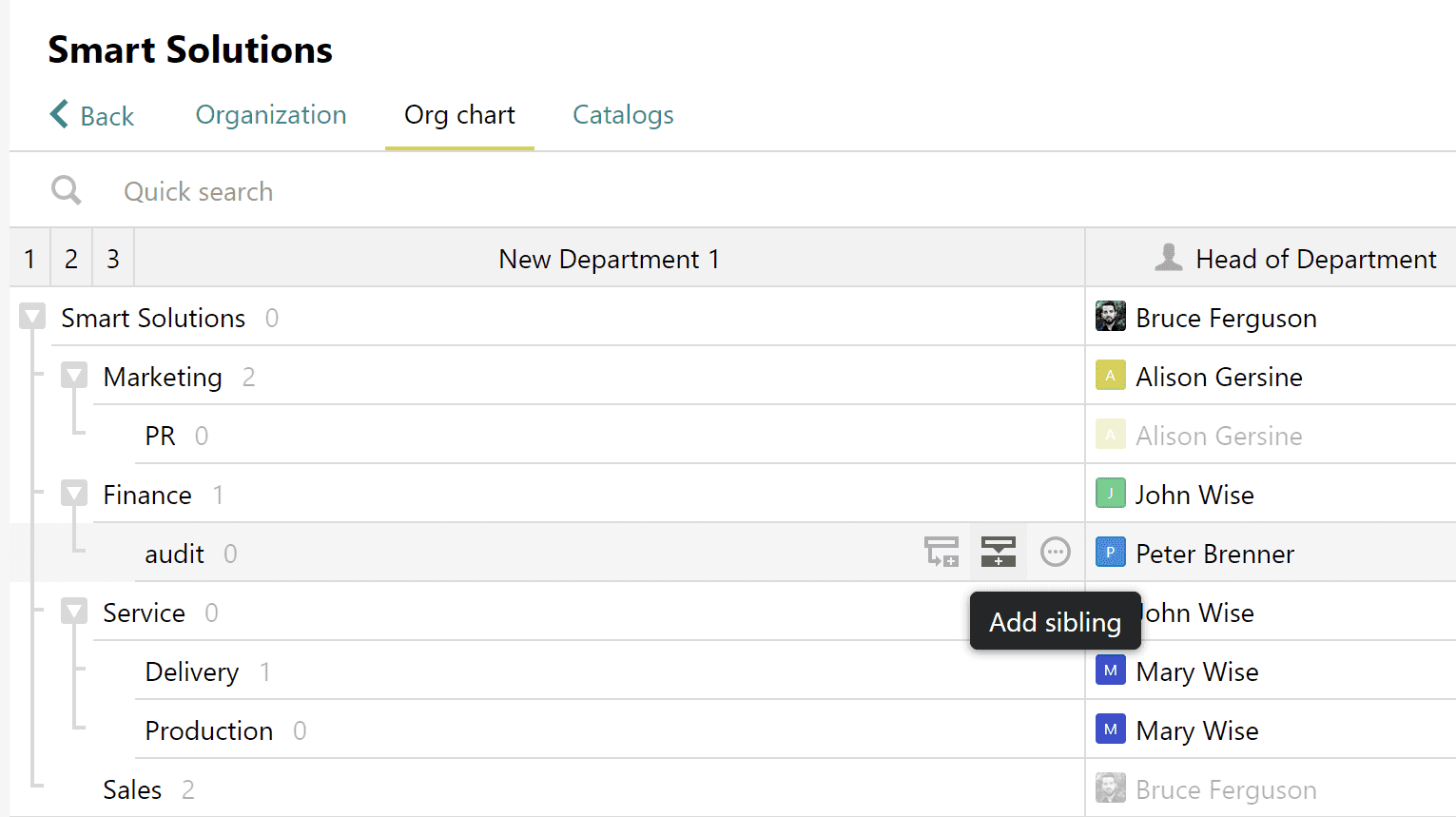Click Add sibling icon on audit row
This screenshot has width=1456, height=817.
tap(999, 552)
